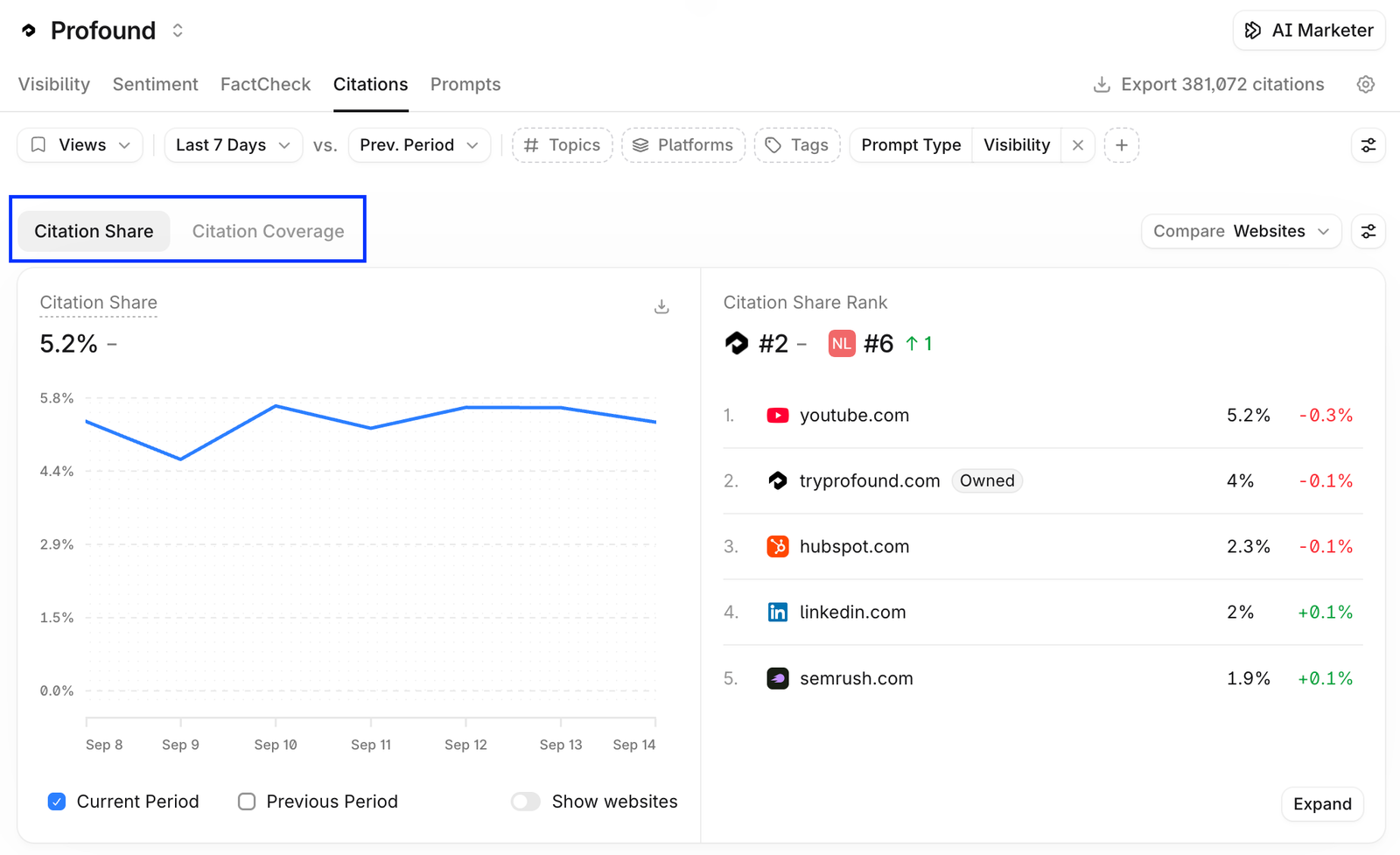The width and height of the screenshot is (1400, 855).
Task: Add a Platforms filter
Action: (x=683, y=145)
